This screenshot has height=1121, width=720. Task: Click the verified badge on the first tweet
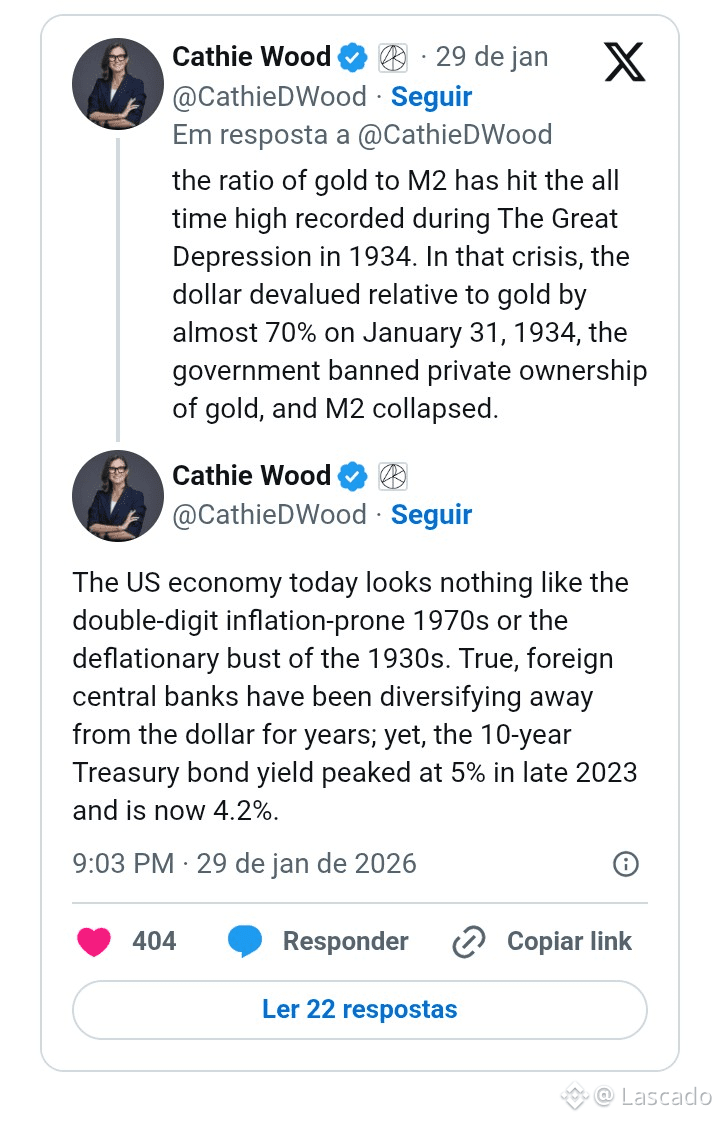tap(351, 57)
